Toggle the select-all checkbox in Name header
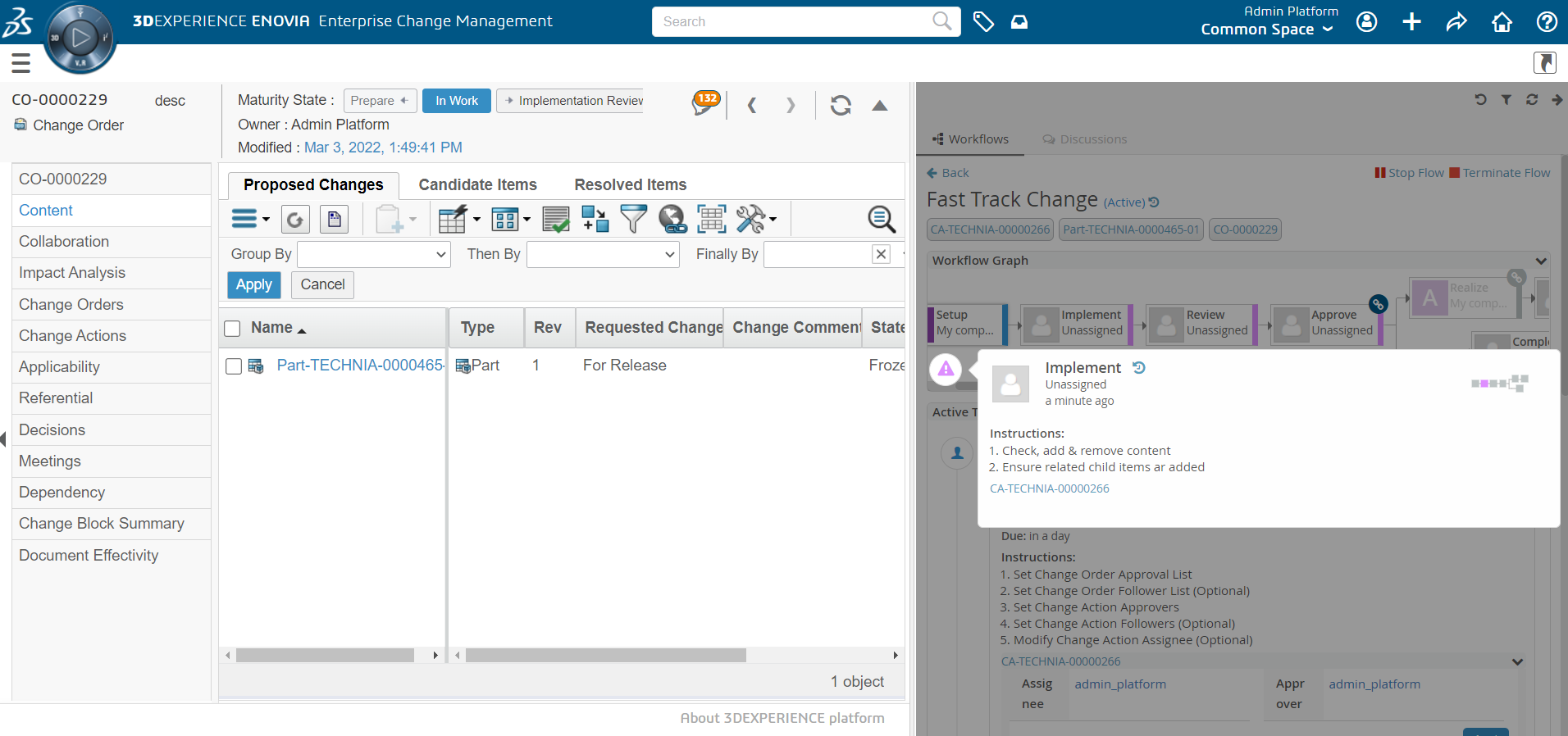Image resolution: width=1568 pixels, height=736 pixels. pos(232,329)
